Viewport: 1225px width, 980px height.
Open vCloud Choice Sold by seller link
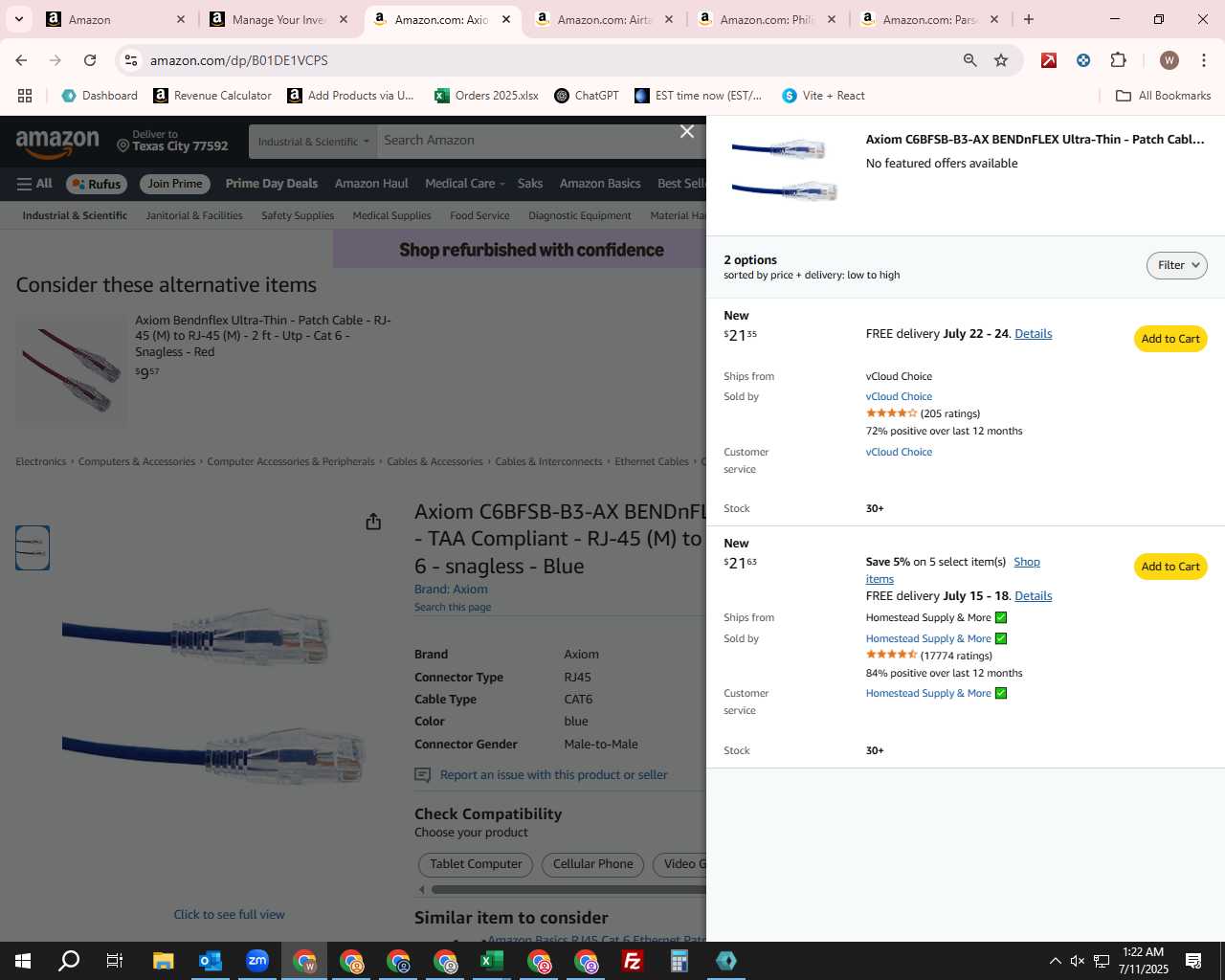tap(899, 396)
